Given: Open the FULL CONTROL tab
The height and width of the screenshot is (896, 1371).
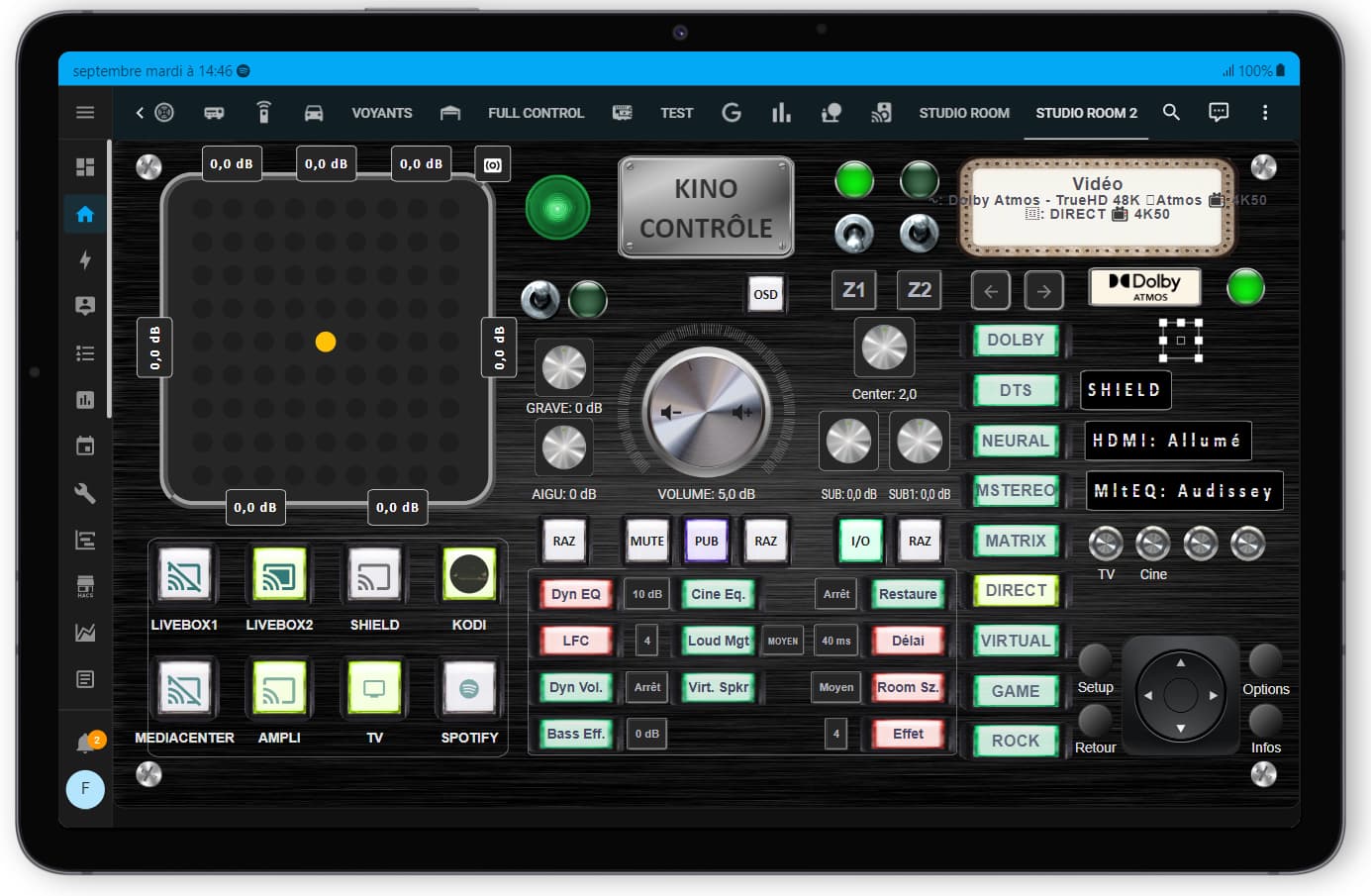Looking at the screenshot, I should 536,113.
